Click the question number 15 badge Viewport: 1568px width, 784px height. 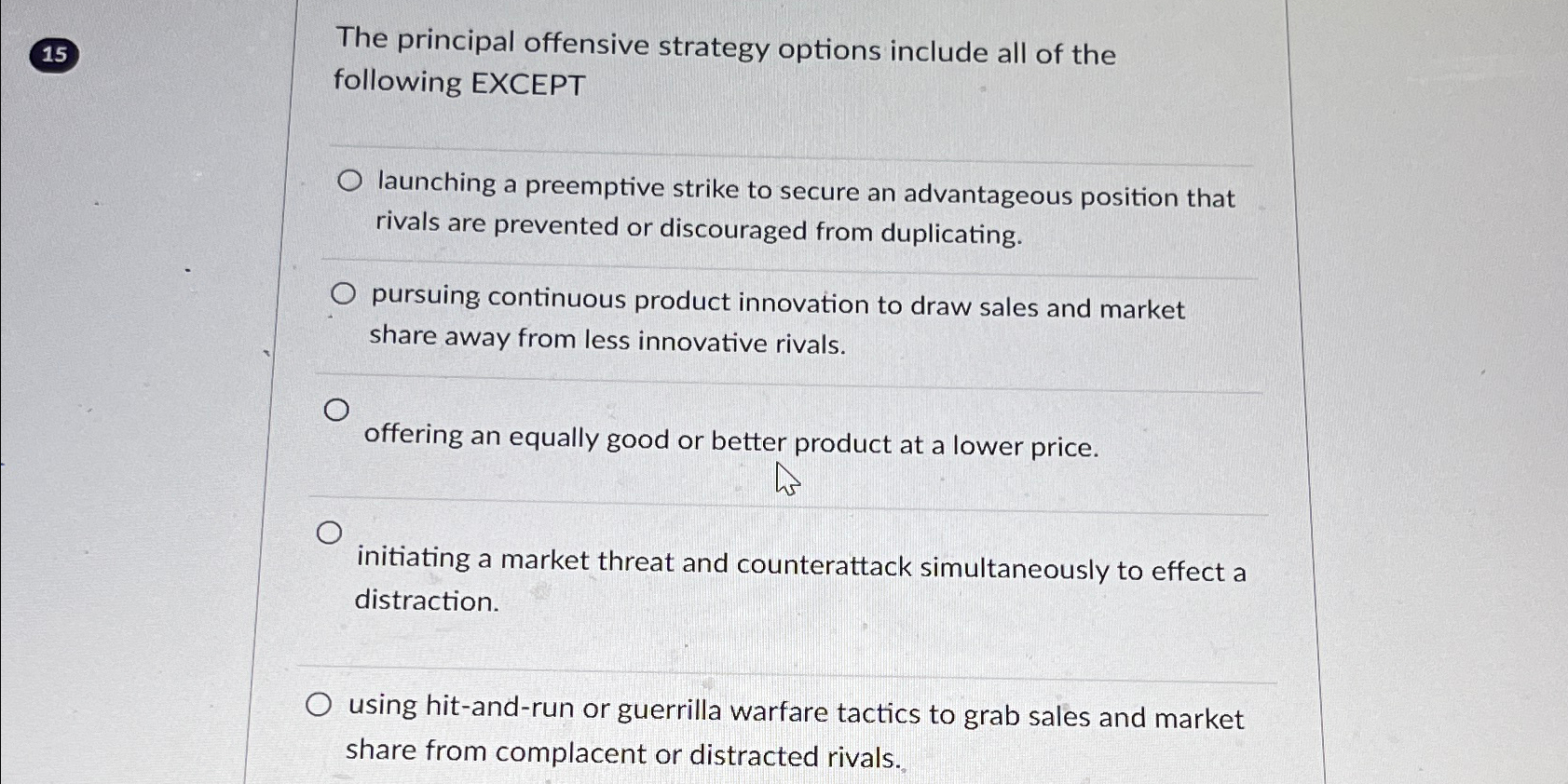[53, 56]
